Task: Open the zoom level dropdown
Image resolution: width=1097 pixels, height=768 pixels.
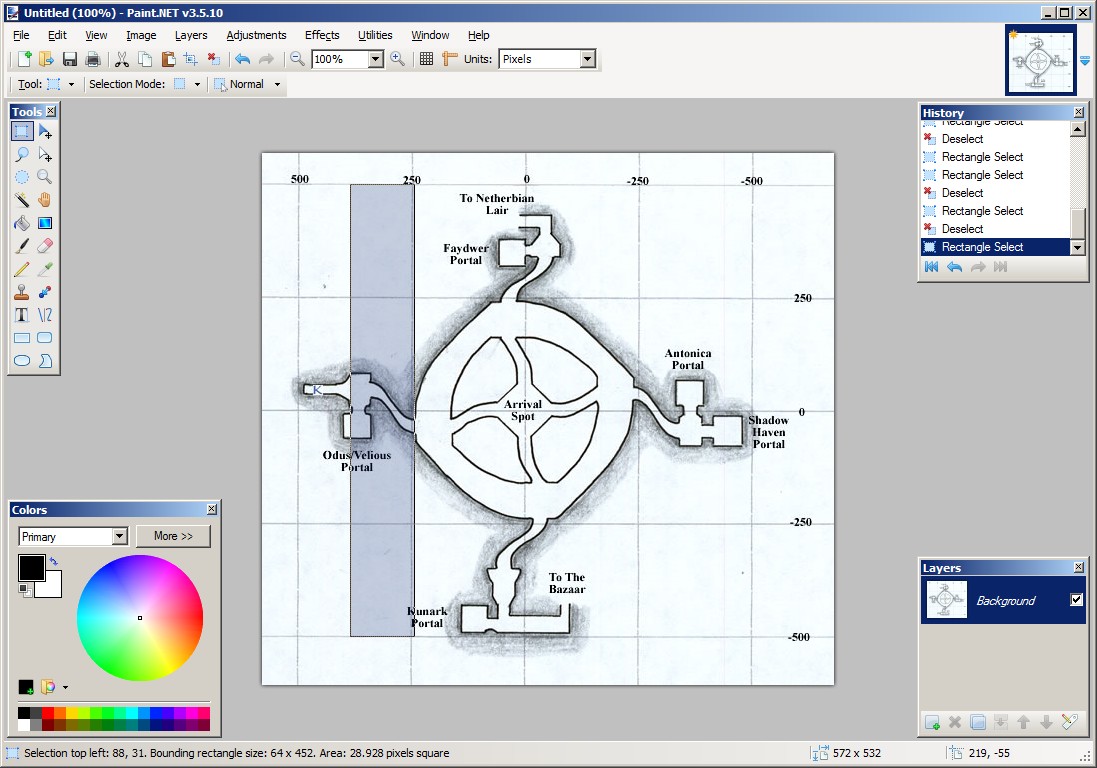Action: 376,59
